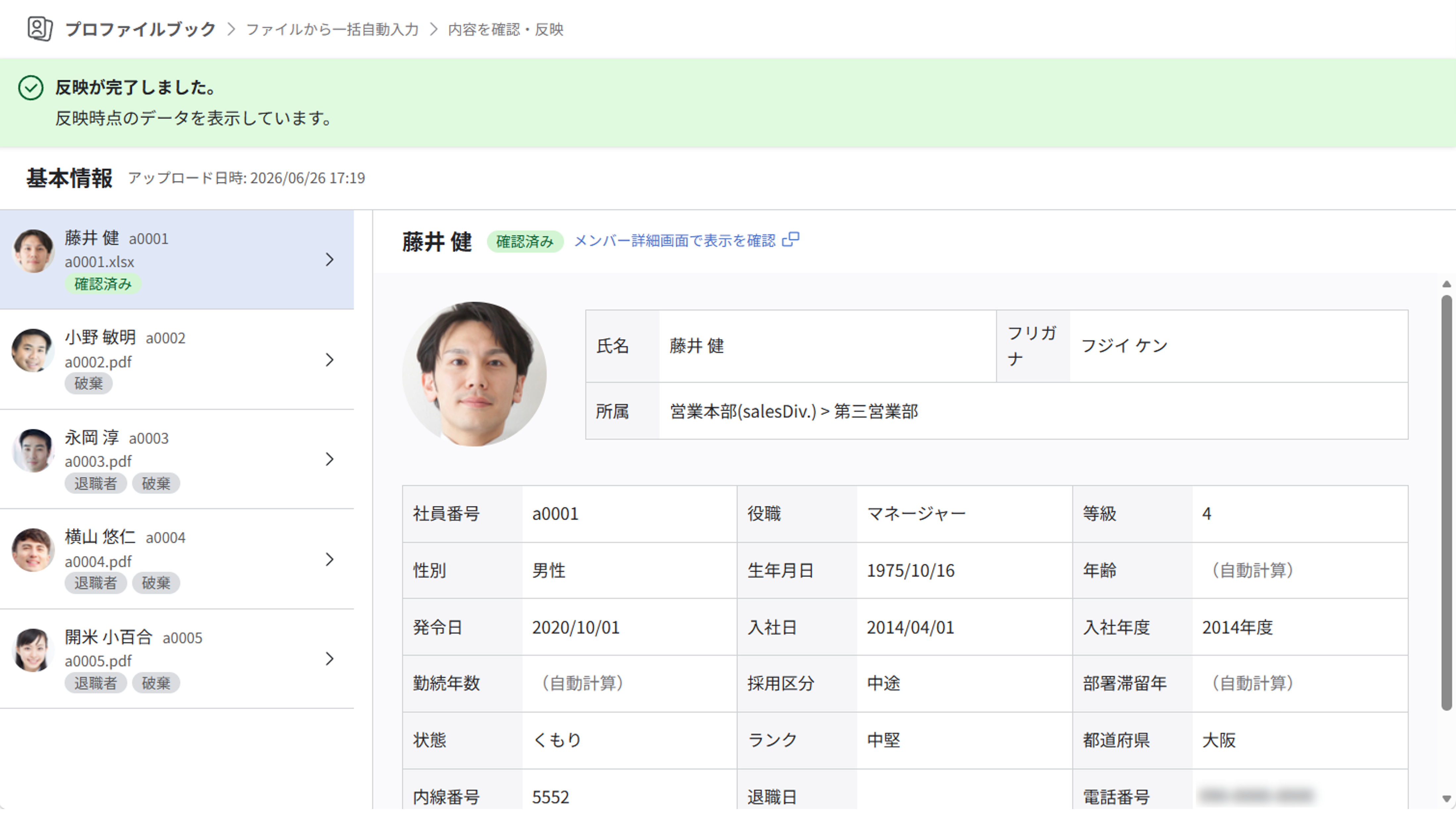Screen dimensions: 1456x814
Task: Click the 等級 value 4
Action: coord(1206,514)
